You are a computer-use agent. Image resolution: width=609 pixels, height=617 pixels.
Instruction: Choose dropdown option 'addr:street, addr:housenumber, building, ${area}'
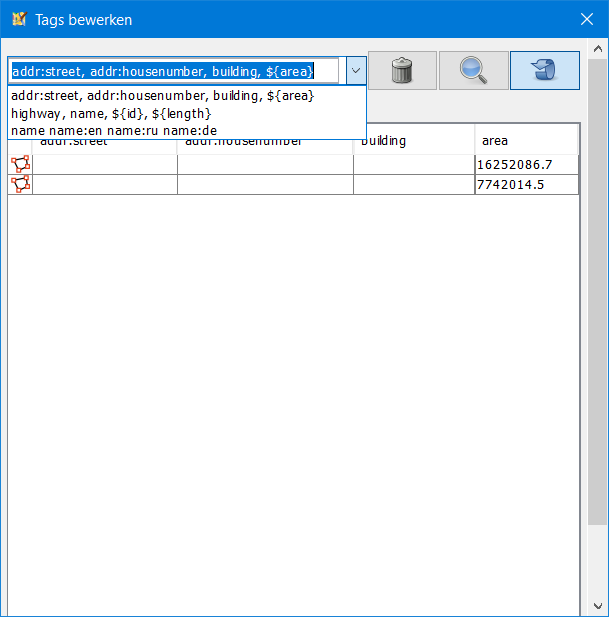coord(186,96)
